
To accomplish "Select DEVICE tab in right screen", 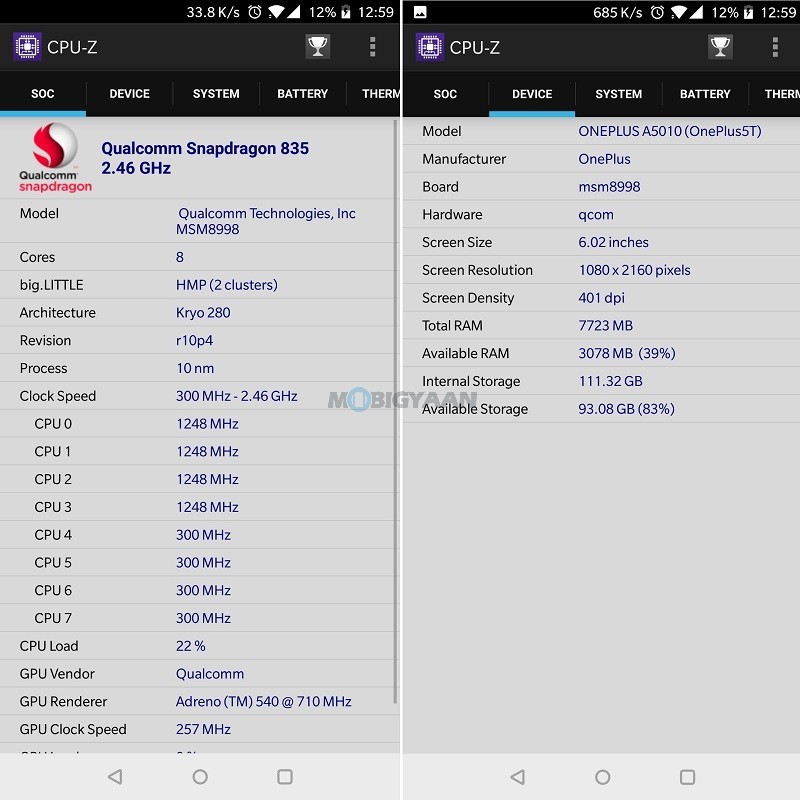I will (x=532, y=94).
